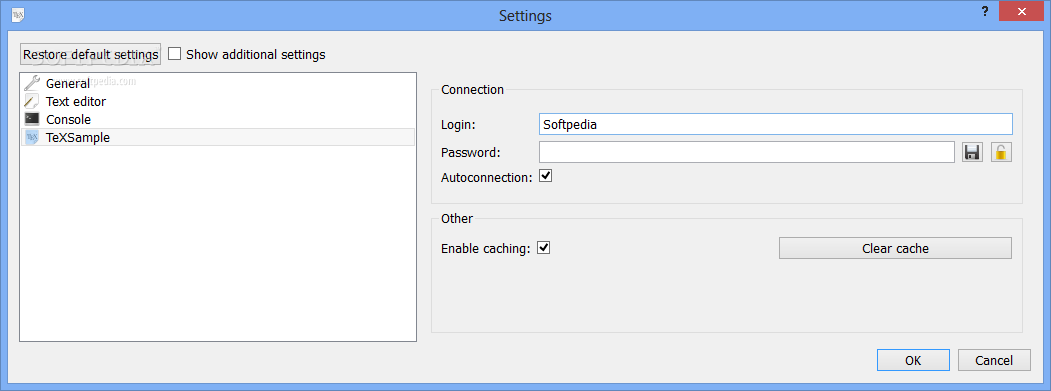Image resolution: width=1051 pixels, height=391 pixels.
Task: Click the Clear cache button
Action: 895,248
